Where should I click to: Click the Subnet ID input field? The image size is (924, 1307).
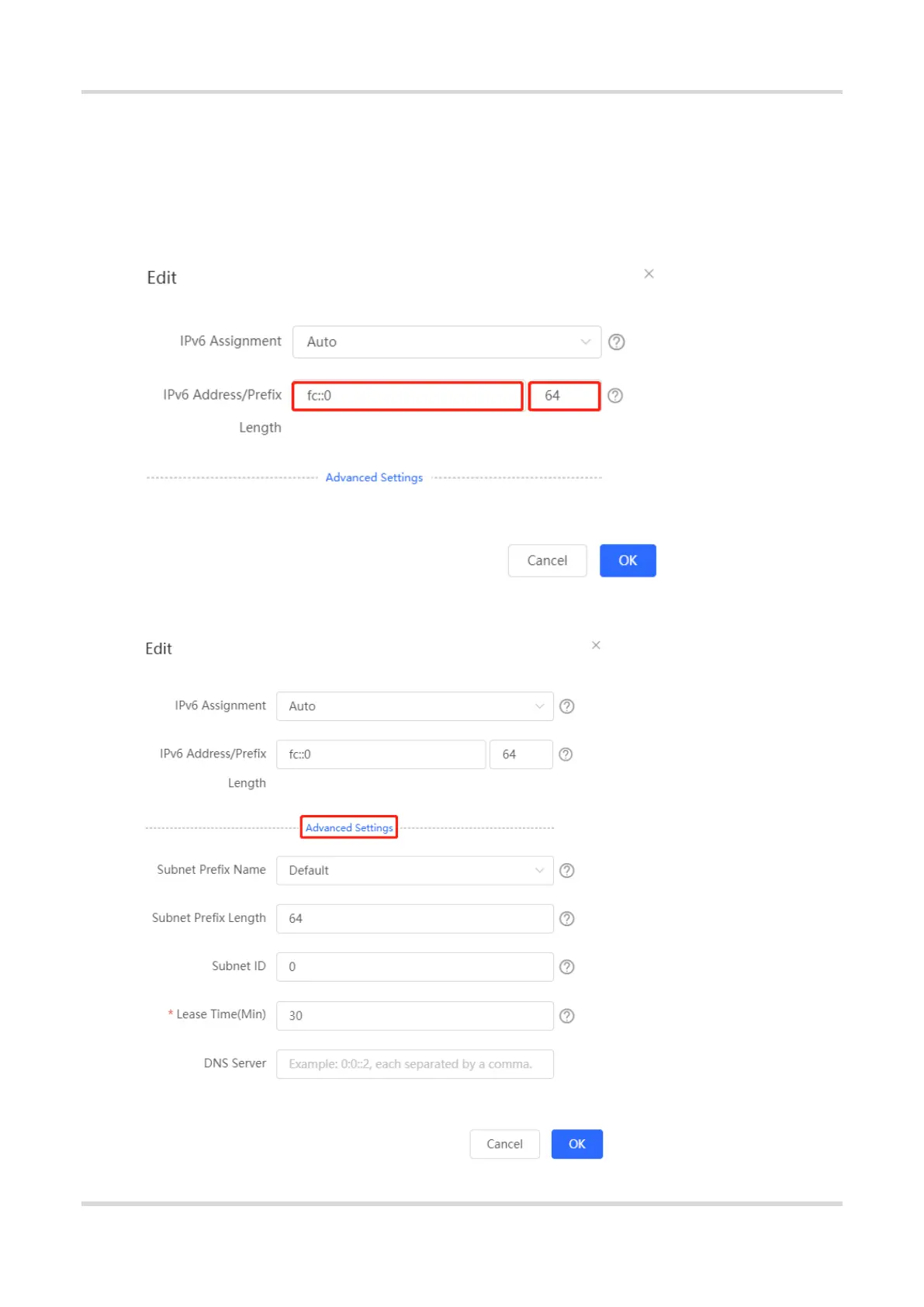pyautogui.click(x=414, y=967)
